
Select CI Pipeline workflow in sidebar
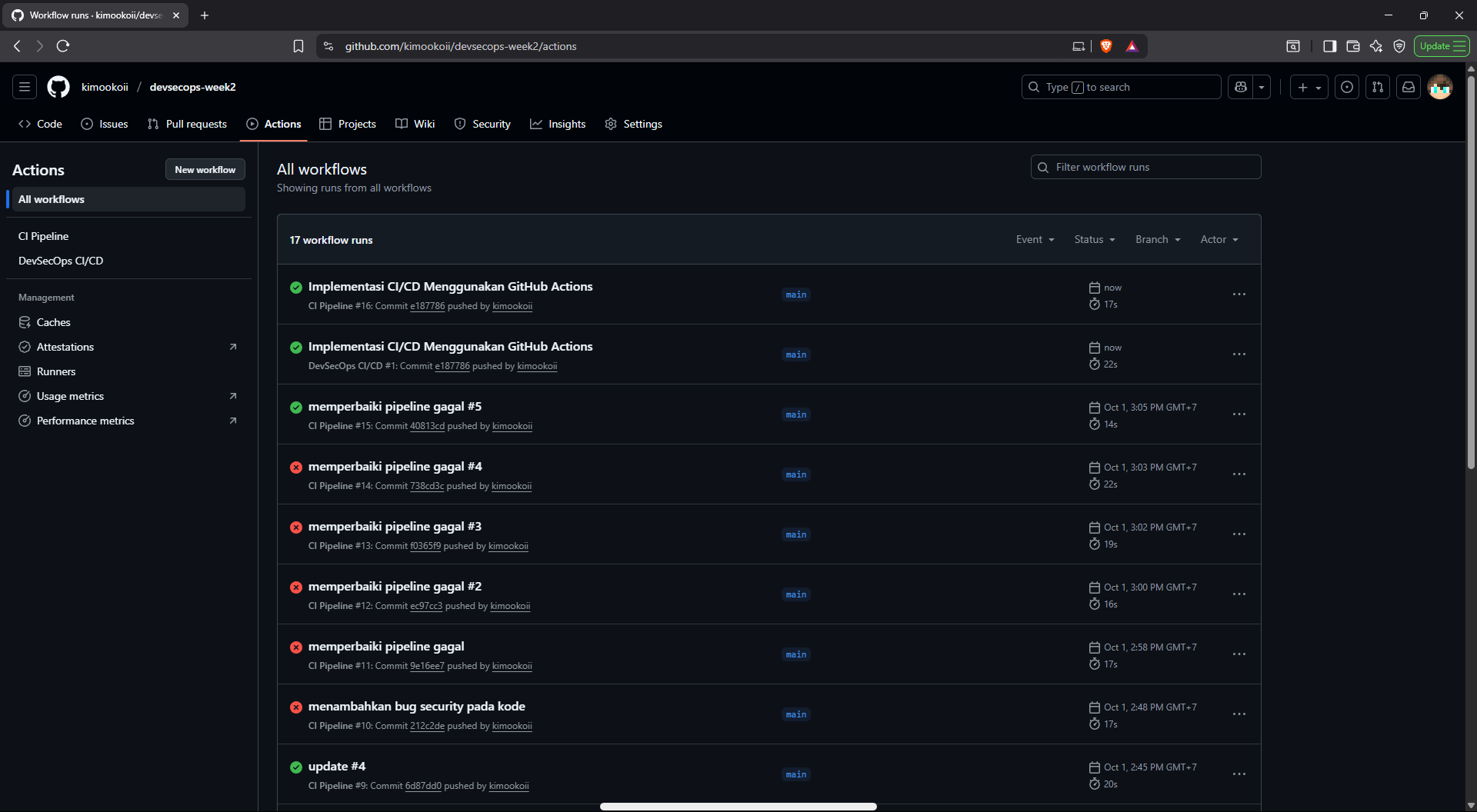pyautogui.click(x=44, y=236)
